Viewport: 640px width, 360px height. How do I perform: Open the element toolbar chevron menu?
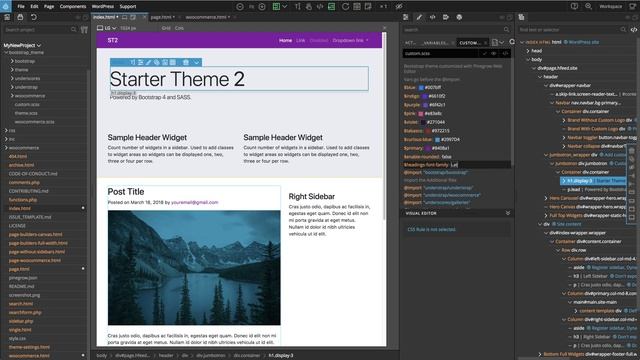197,62
